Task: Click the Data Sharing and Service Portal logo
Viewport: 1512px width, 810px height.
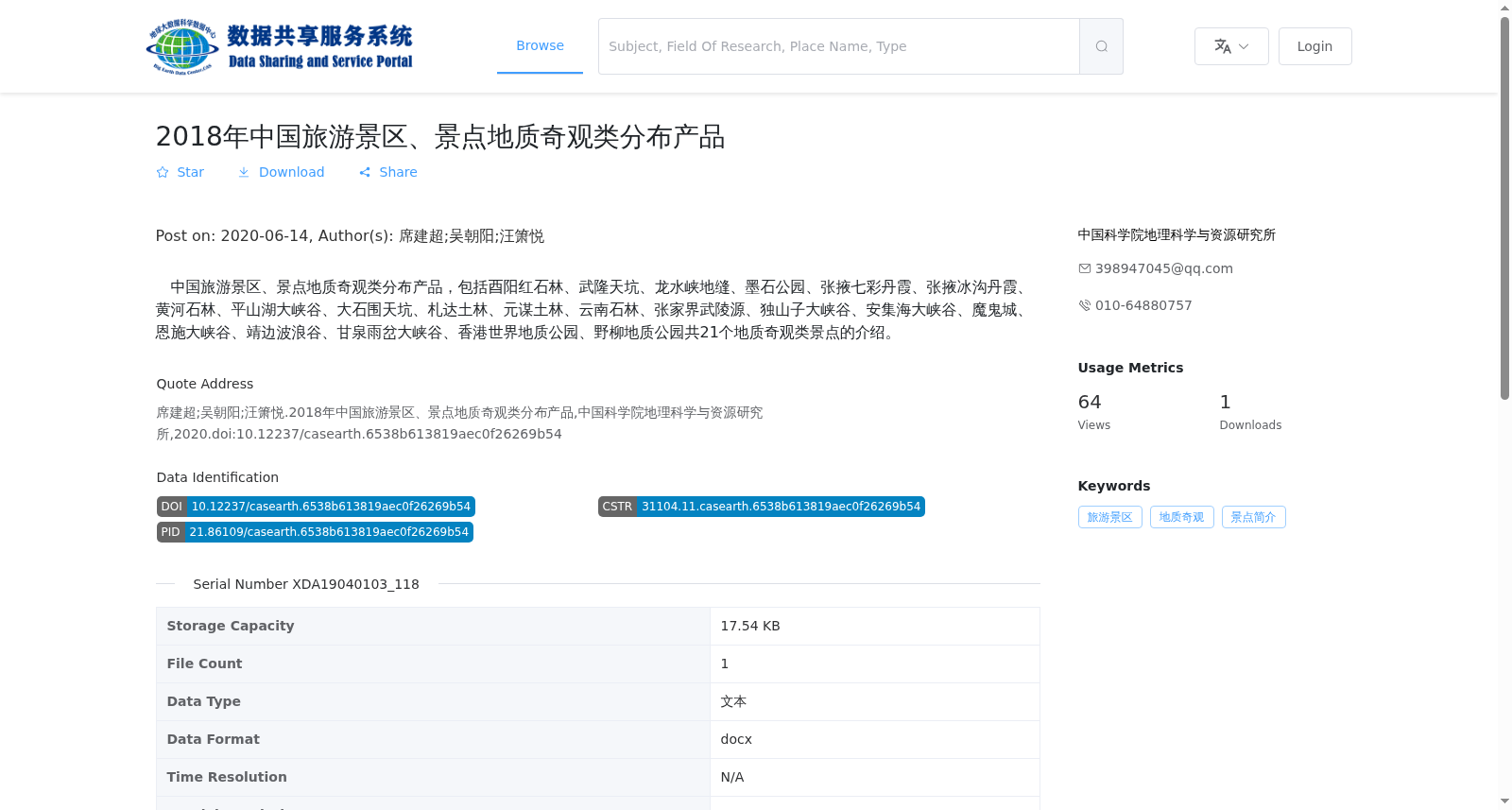Action: [x=280, y=46]
